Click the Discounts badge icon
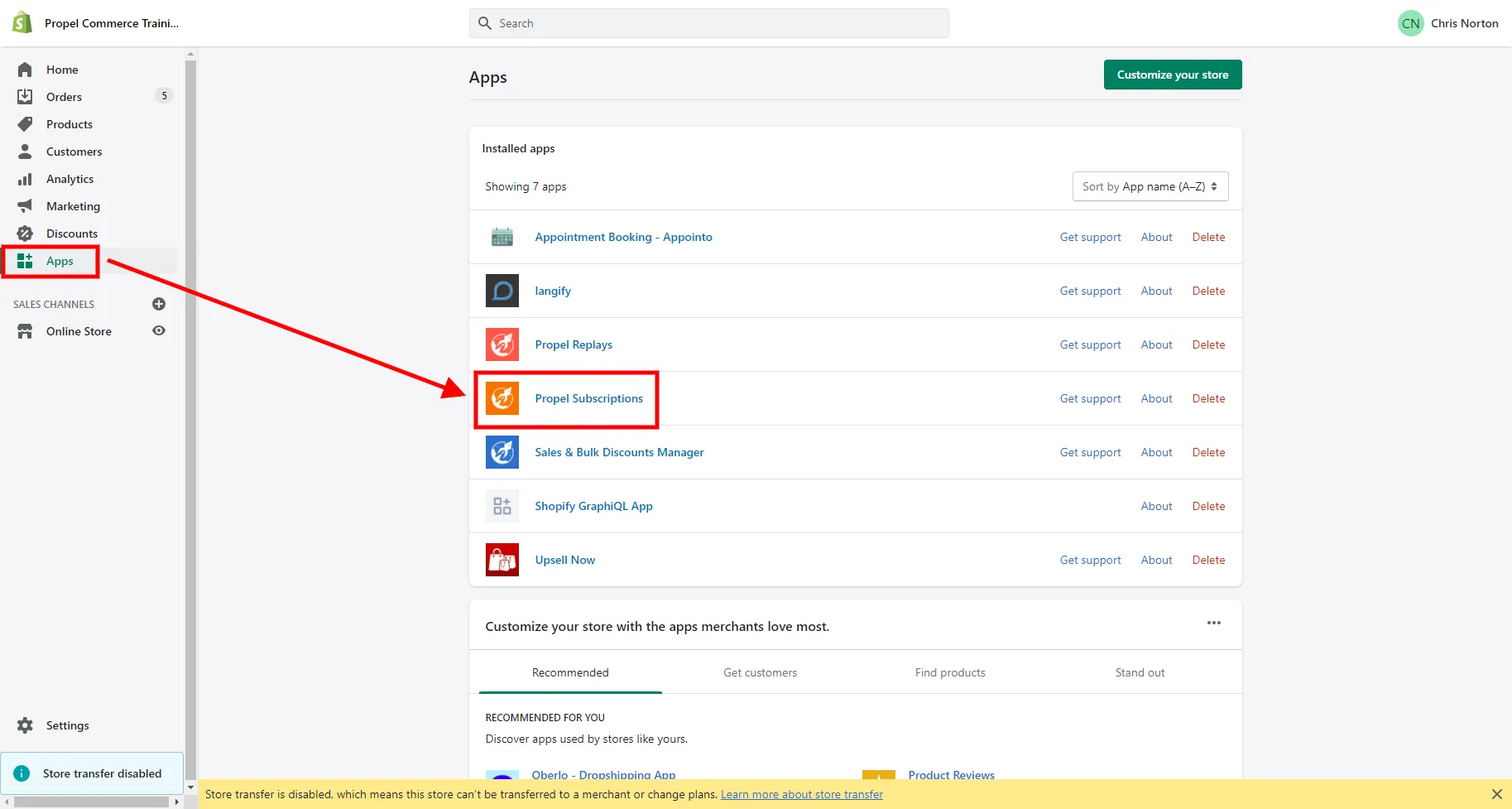This screenshot has width=1512, height=809. (25, 234)
